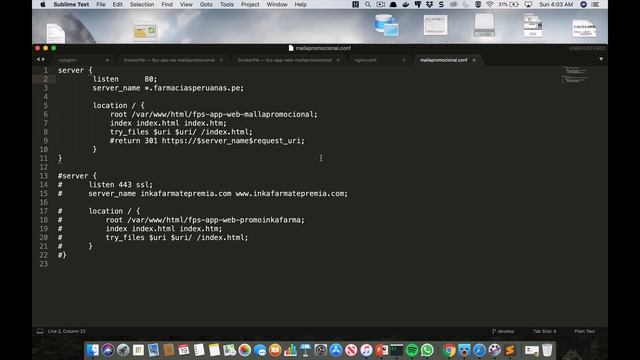Open the Apple menu
Image resolution: width=640 pixels, height=360 pixels.
(43, 4)
